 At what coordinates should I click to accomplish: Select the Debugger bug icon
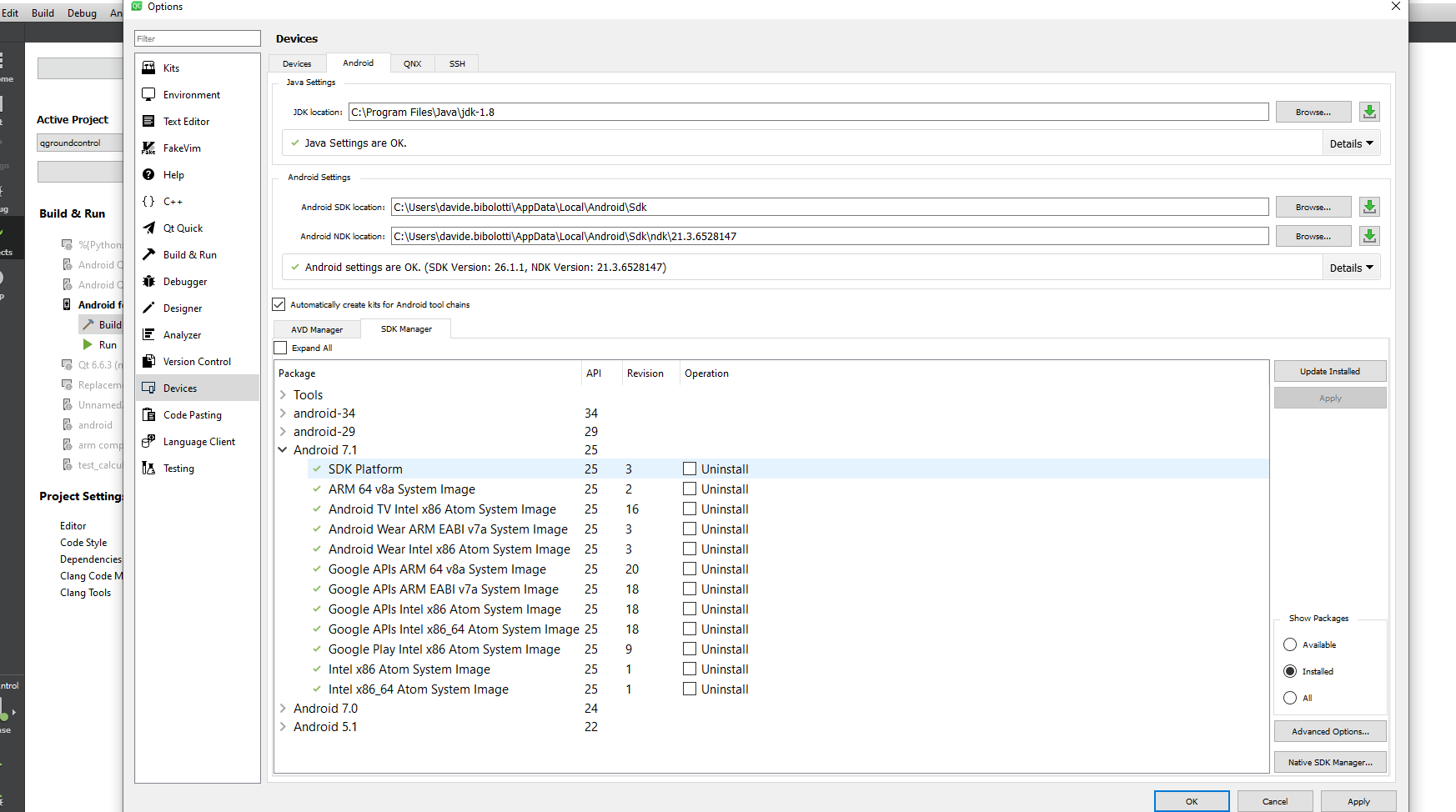click(148, 281)
